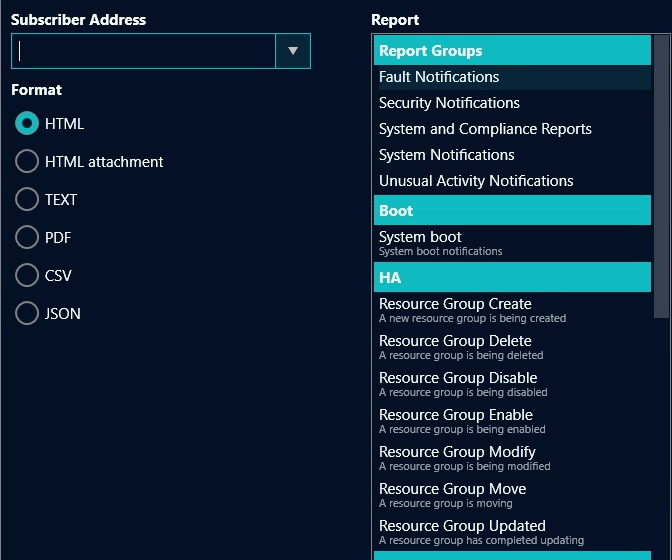Select System and Compliance Reports
672x560 pixels.
(485, 129)
